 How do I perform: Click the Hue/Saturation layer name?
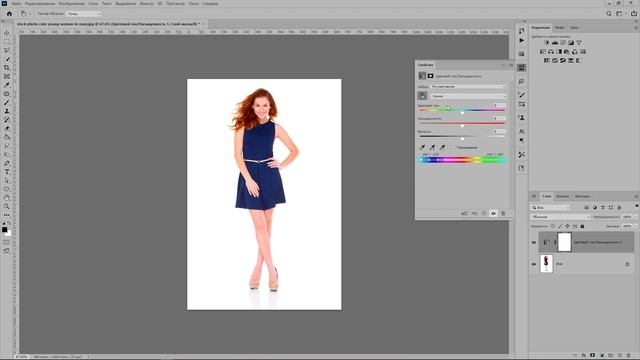click(x=598, y=242)
